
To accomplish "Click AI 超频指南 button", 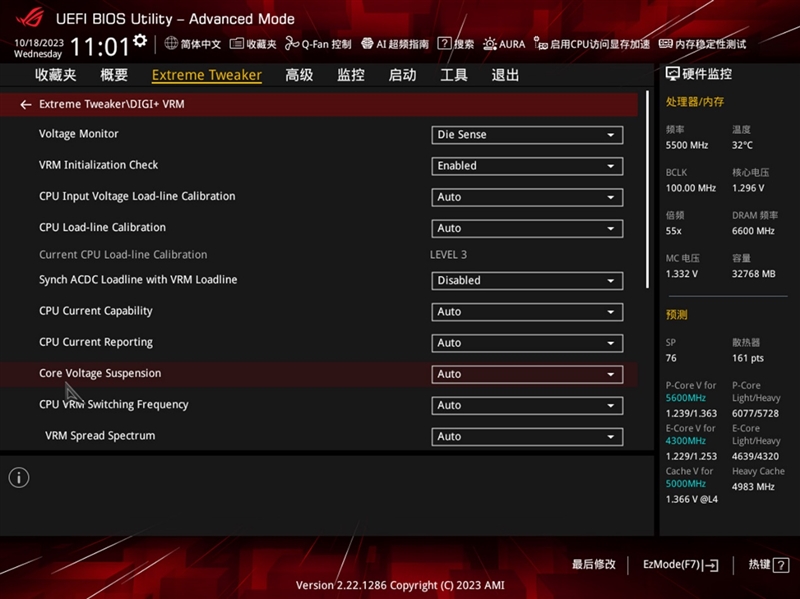I will coord(395,44).
